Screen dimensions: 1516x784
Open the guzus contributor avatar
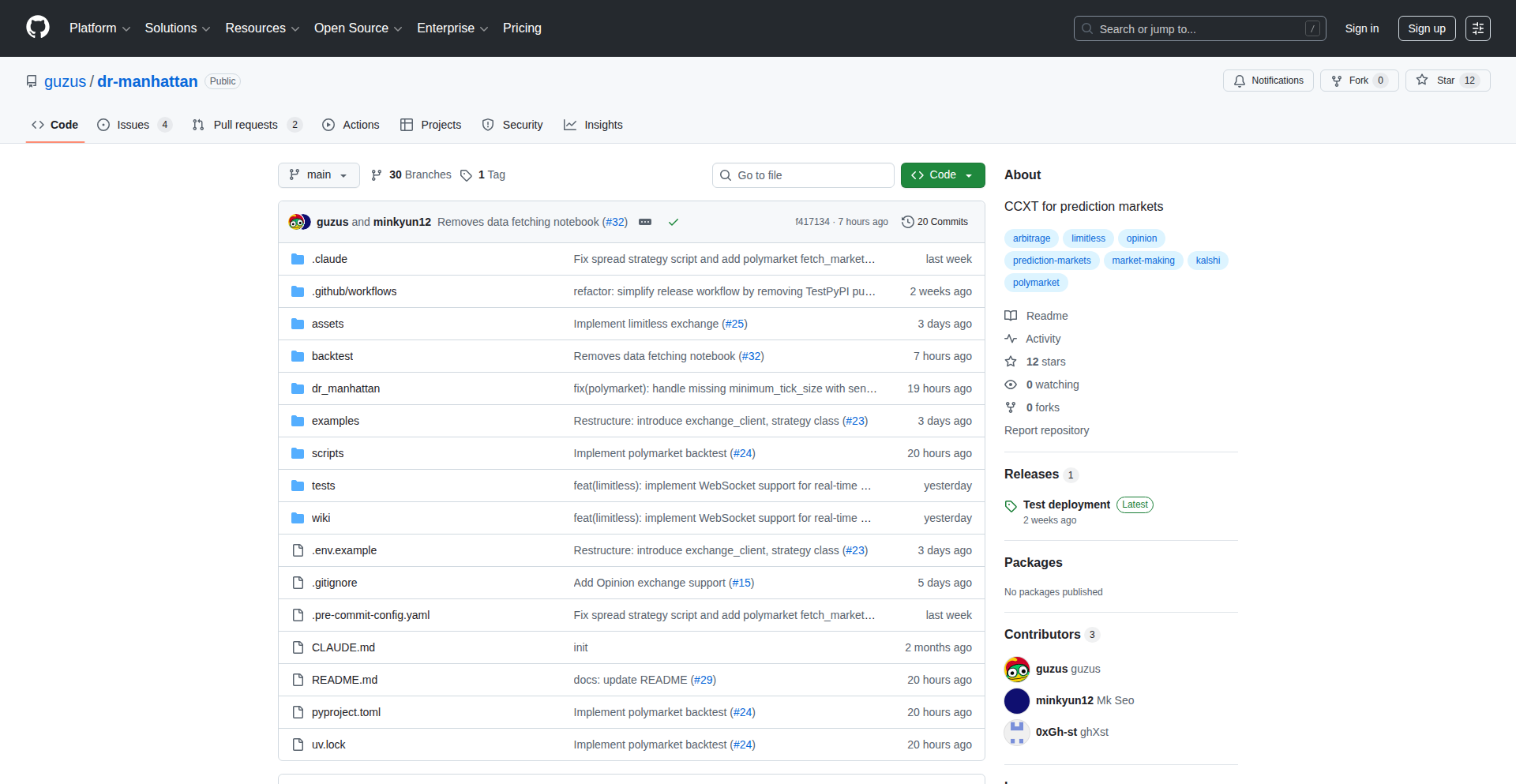point(1017,670)
